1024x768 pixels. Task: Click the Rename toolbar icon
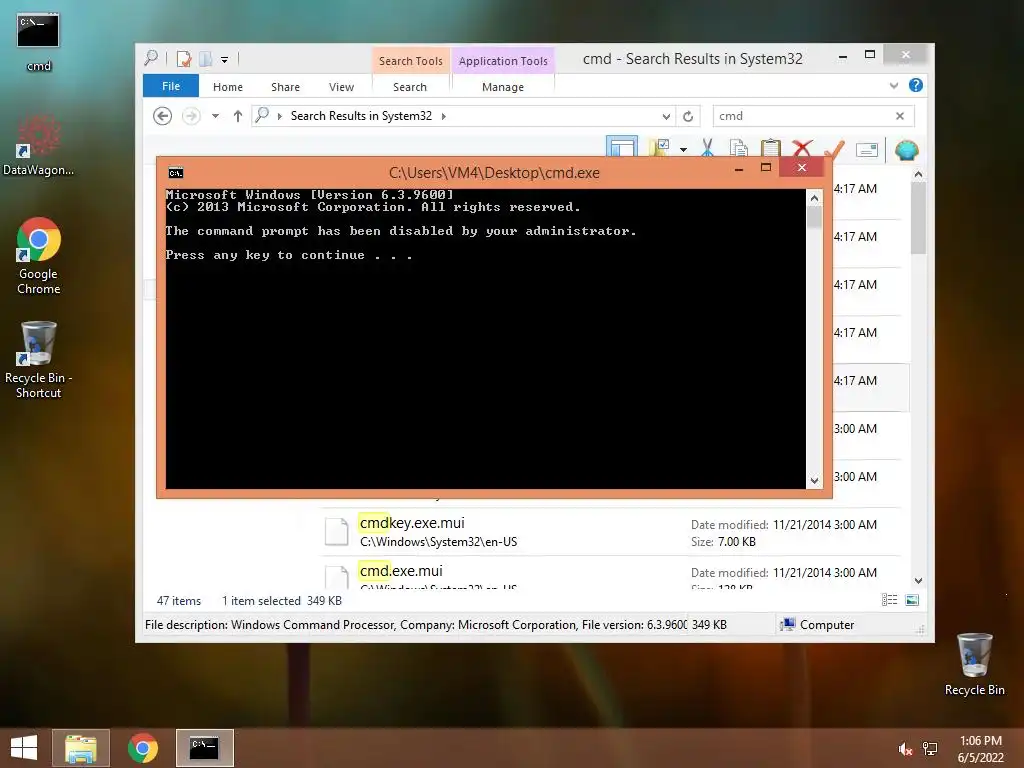(867, 150)
